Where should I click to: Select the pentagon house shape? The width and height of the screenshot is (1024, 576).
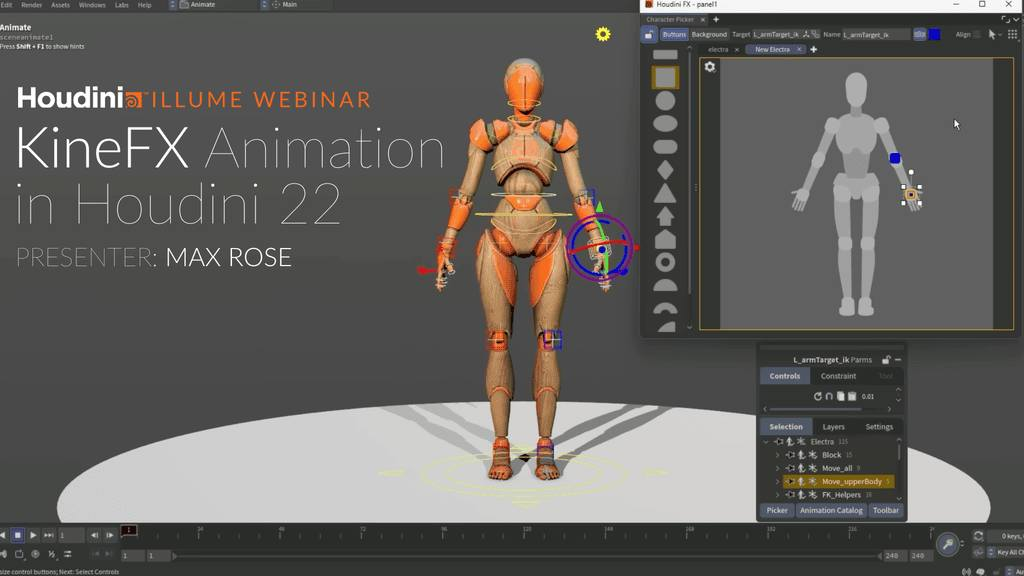pos(665,239)
